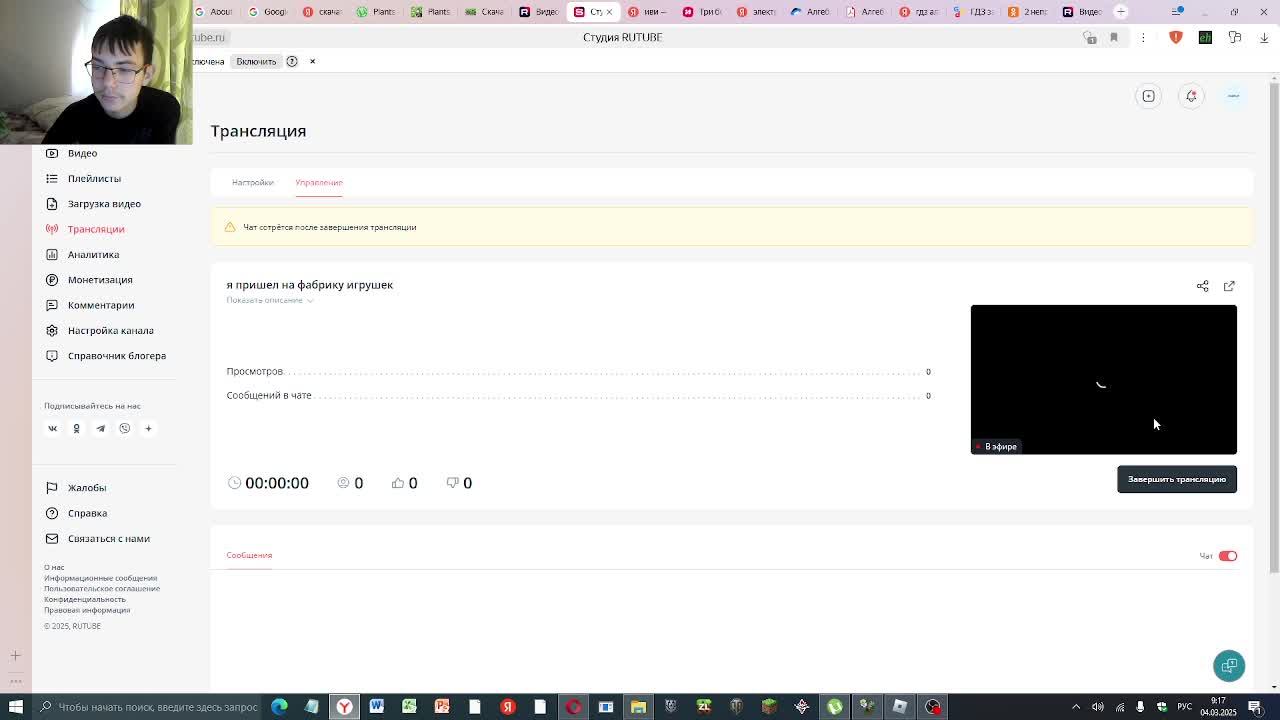Click help question mark next to Включить
The image size is (1280, 720).
point(292,61)
